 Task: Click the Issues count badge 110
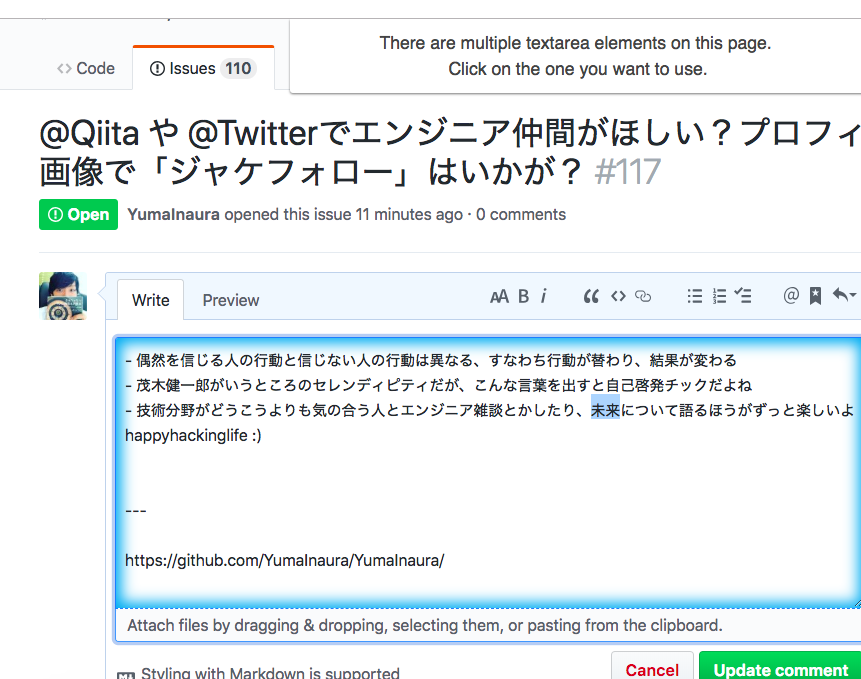[238, 68]
